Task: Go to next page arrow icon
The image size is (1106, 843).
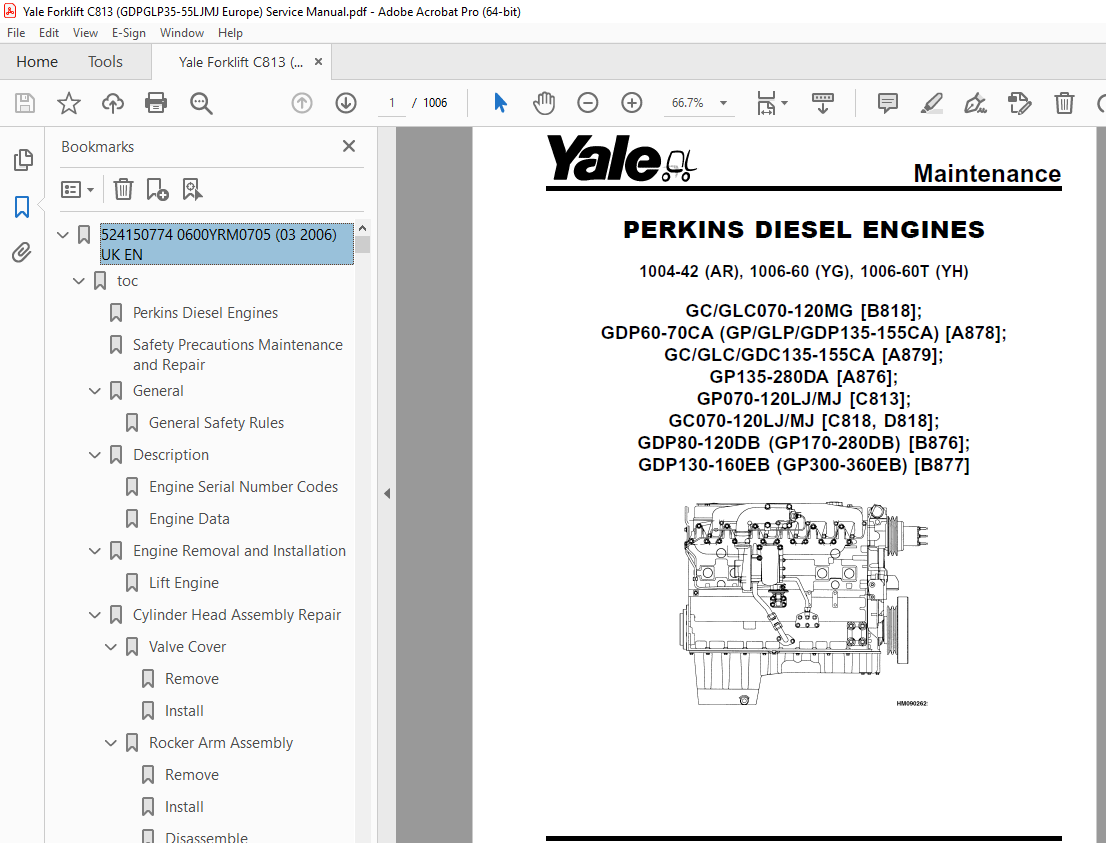Action: coord(346,103)
